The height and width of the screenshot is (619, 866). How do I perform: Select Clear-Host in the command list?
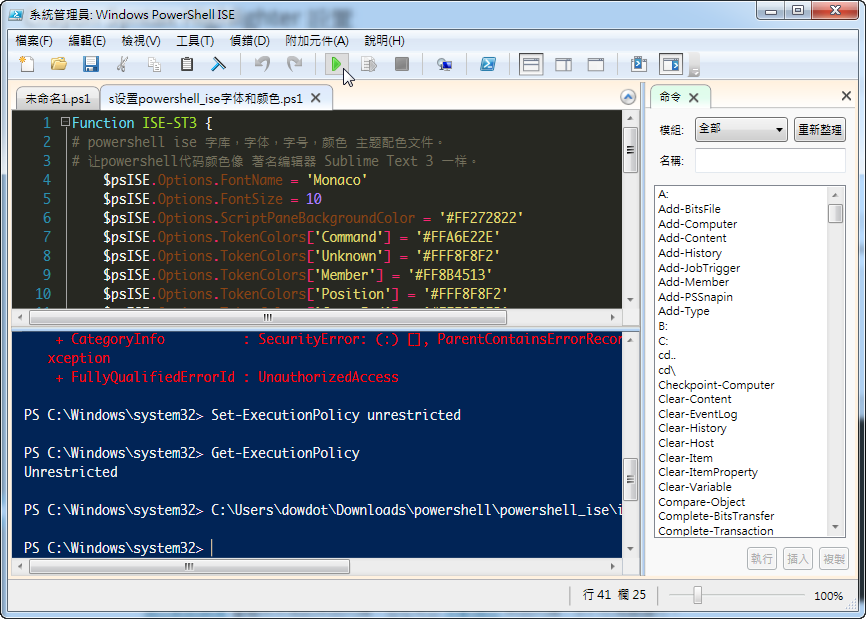686,443
